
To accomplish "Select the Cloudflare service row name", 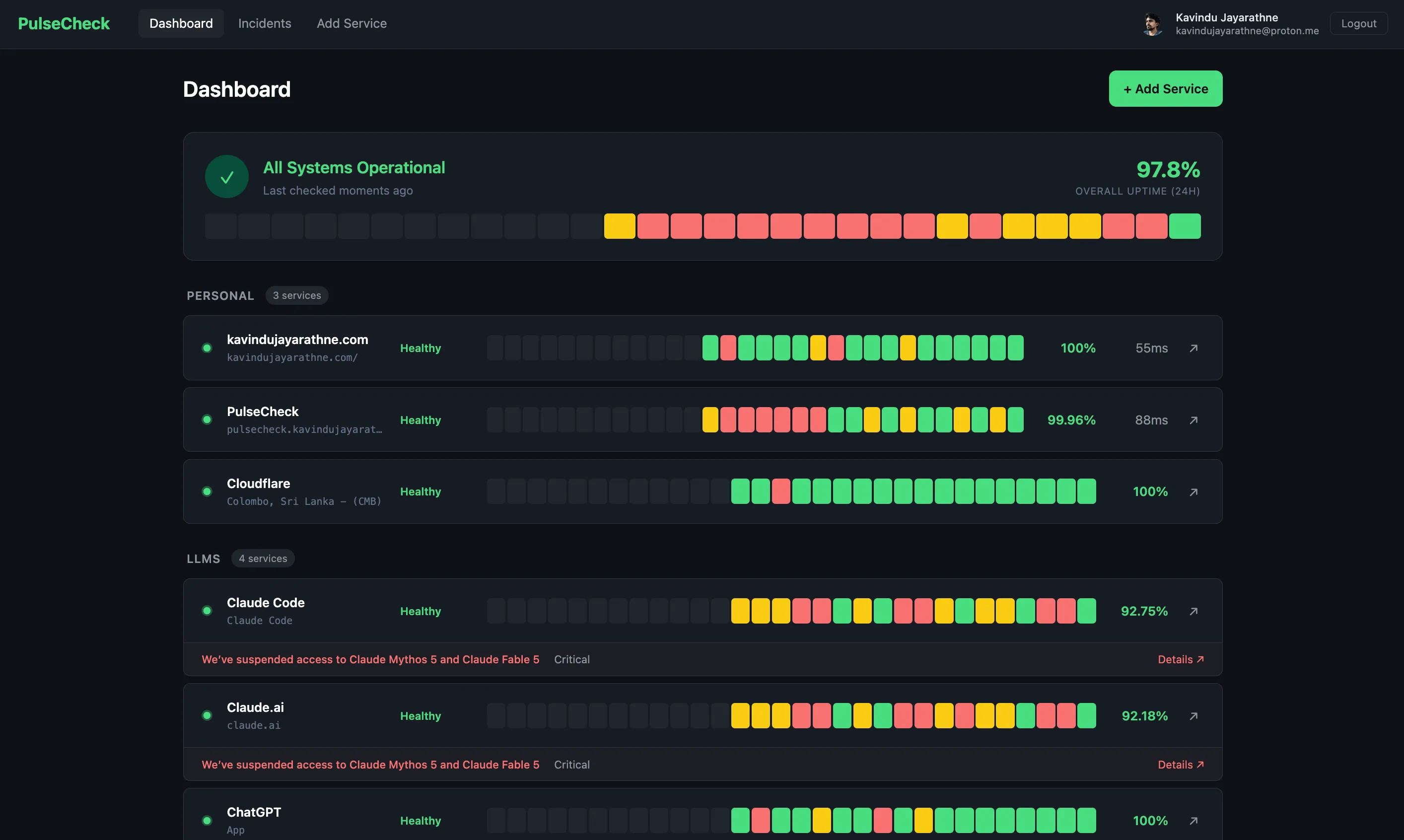I will (x=258, y=484).
